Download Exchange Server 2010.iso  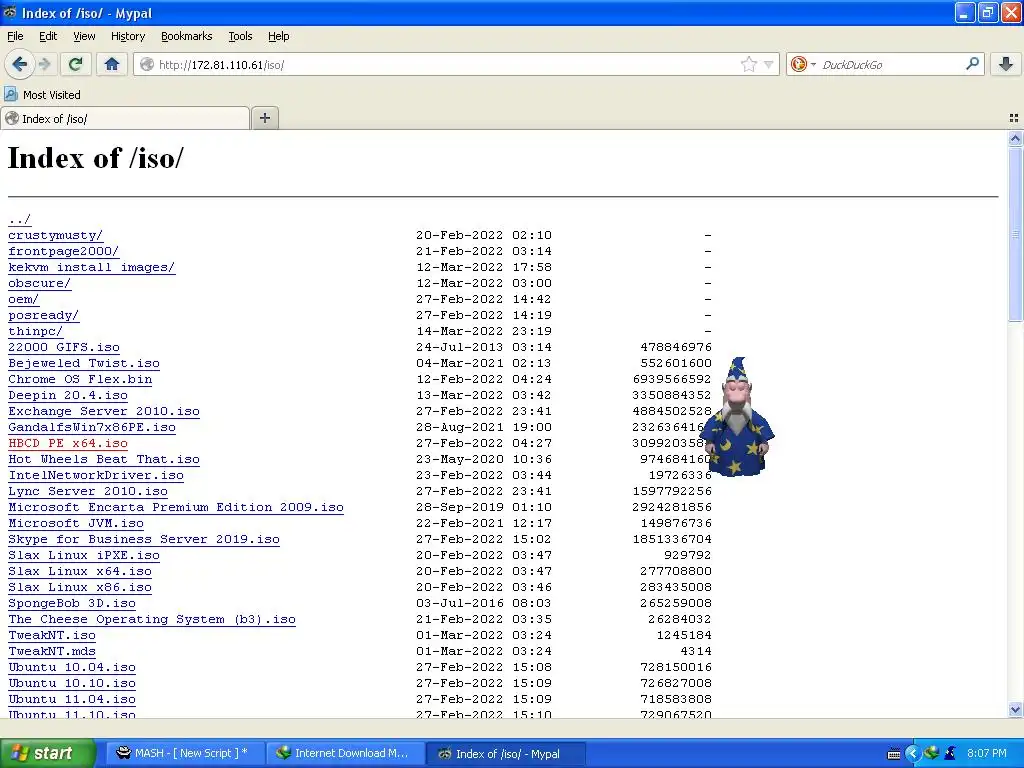point(104,411)
